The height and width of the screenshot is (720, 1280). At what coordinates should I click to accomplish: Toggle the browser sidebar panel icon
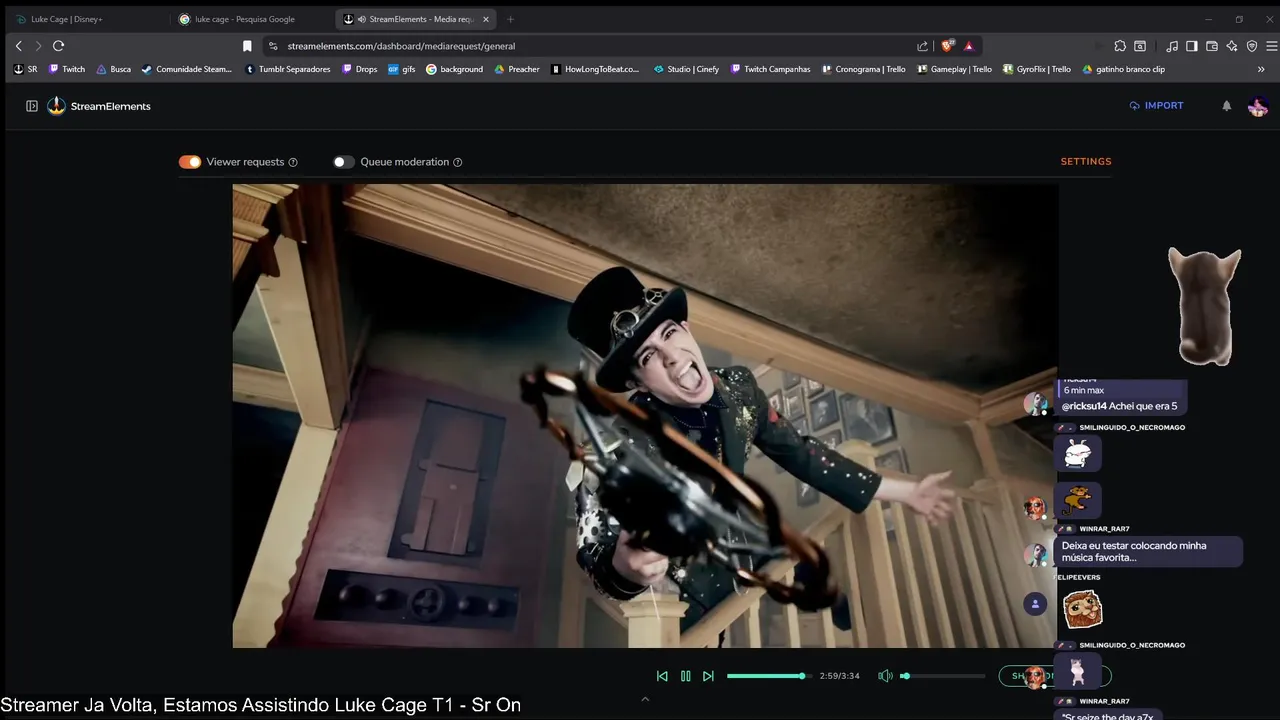[1192, 46]
